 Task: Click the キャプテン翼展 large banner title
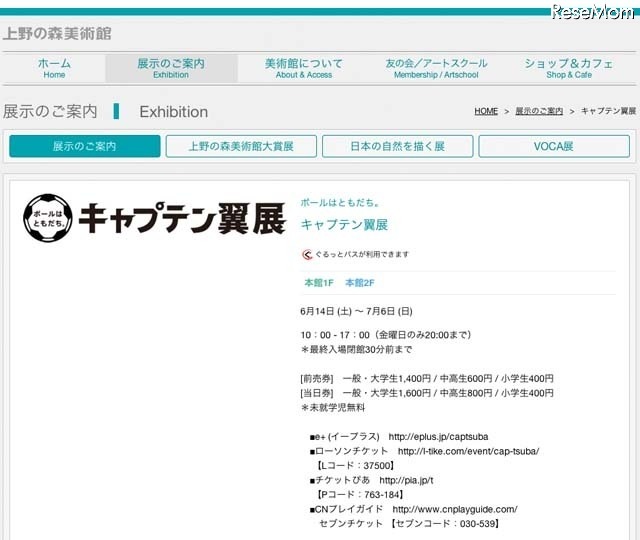pos(182,219)
